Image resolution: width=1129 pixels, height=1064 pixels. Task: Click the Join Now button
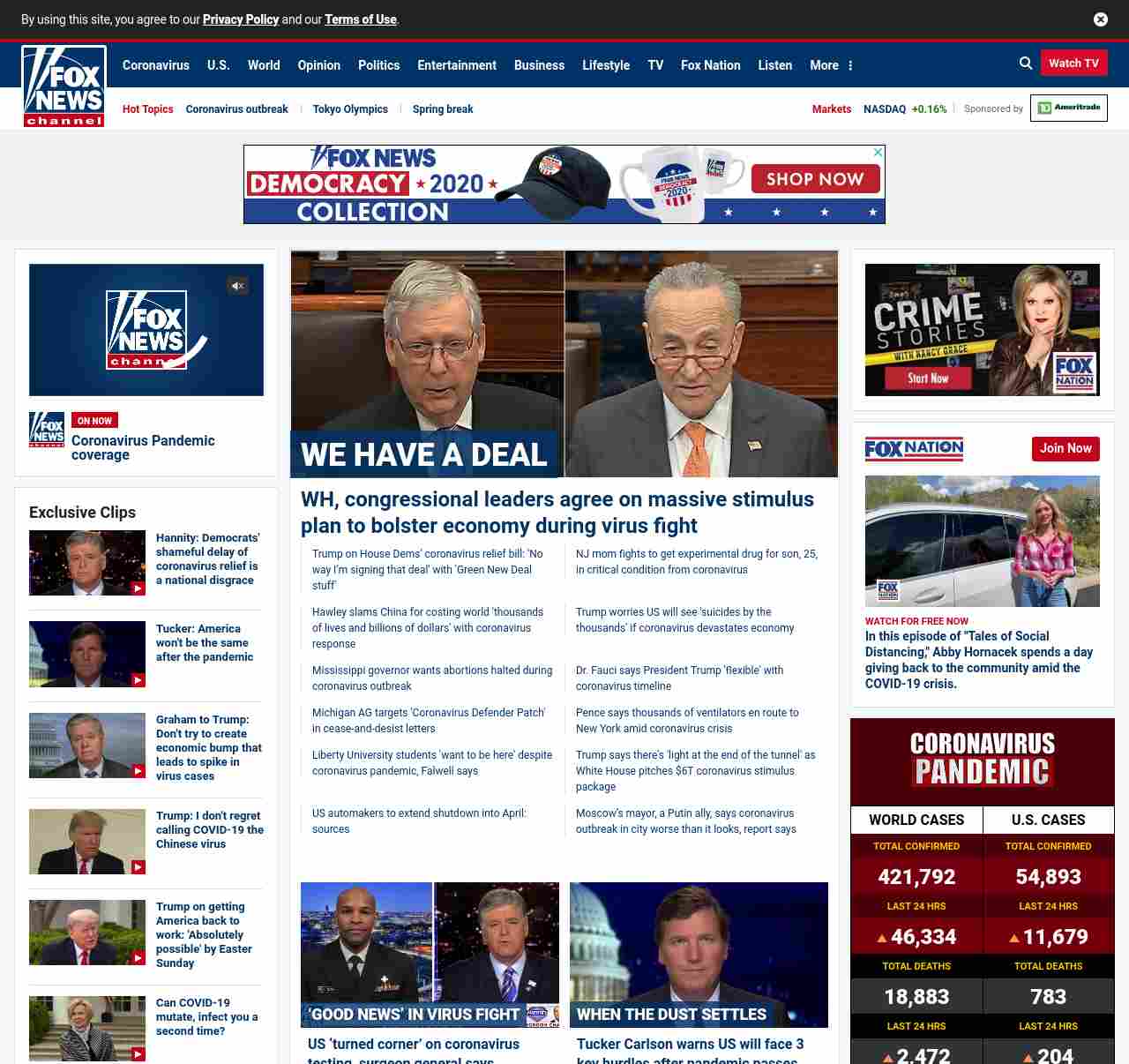click(1065, 448)
